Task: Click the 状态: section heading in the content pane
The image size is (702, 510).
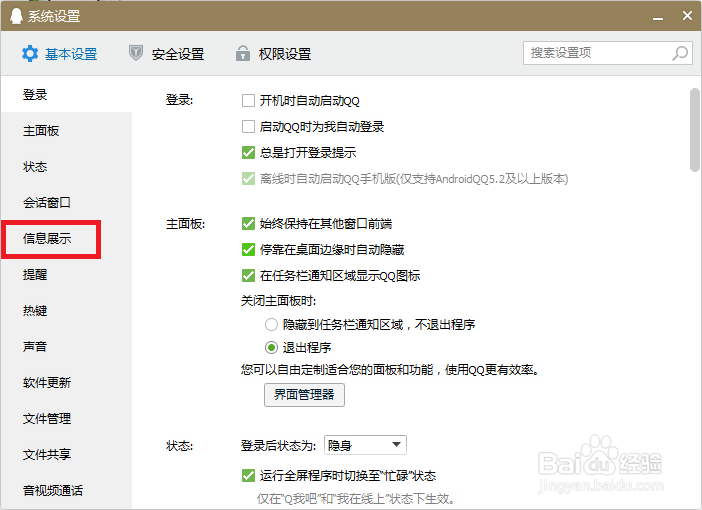Action: pyautogui.click(x=180, y=446)
